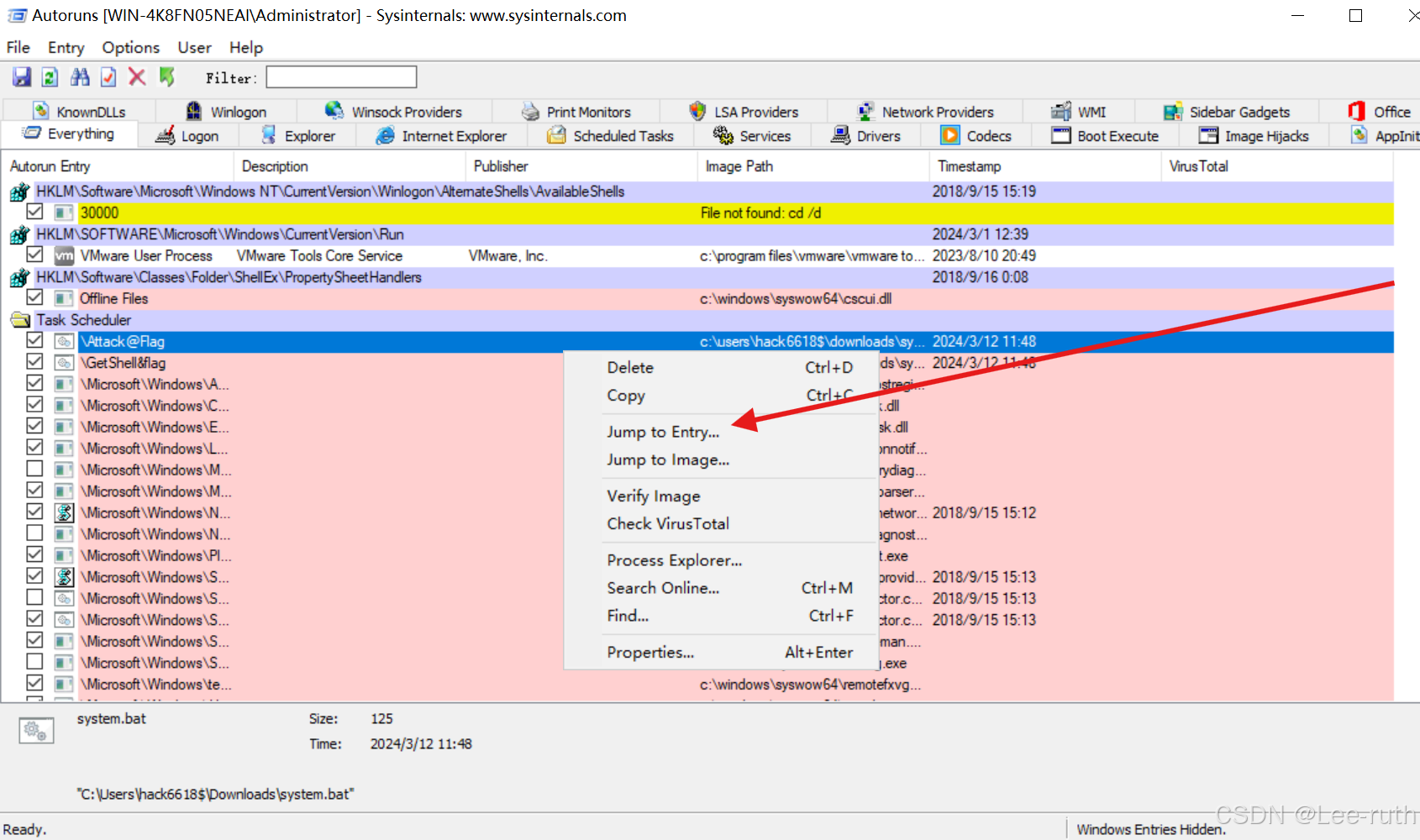Image resolution: width=1420 pixels, height=840 pixels.
Task: Switch to the Boot Execute tab
Action: (1106, 135)
